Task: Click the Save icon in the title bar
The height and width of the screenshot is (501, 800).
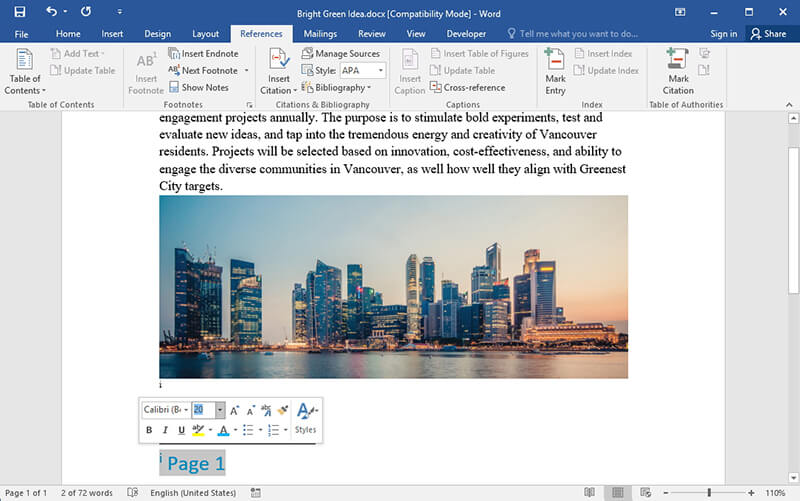Action: point(20,12)
